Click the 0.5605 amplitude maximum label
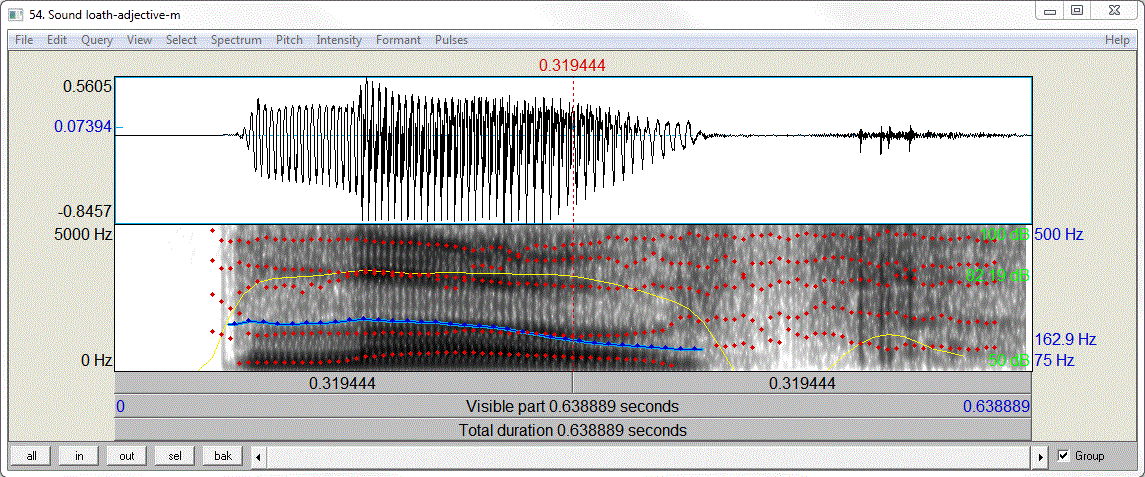This screenshot has width=1145, height=477. click(x=88, y=86)
